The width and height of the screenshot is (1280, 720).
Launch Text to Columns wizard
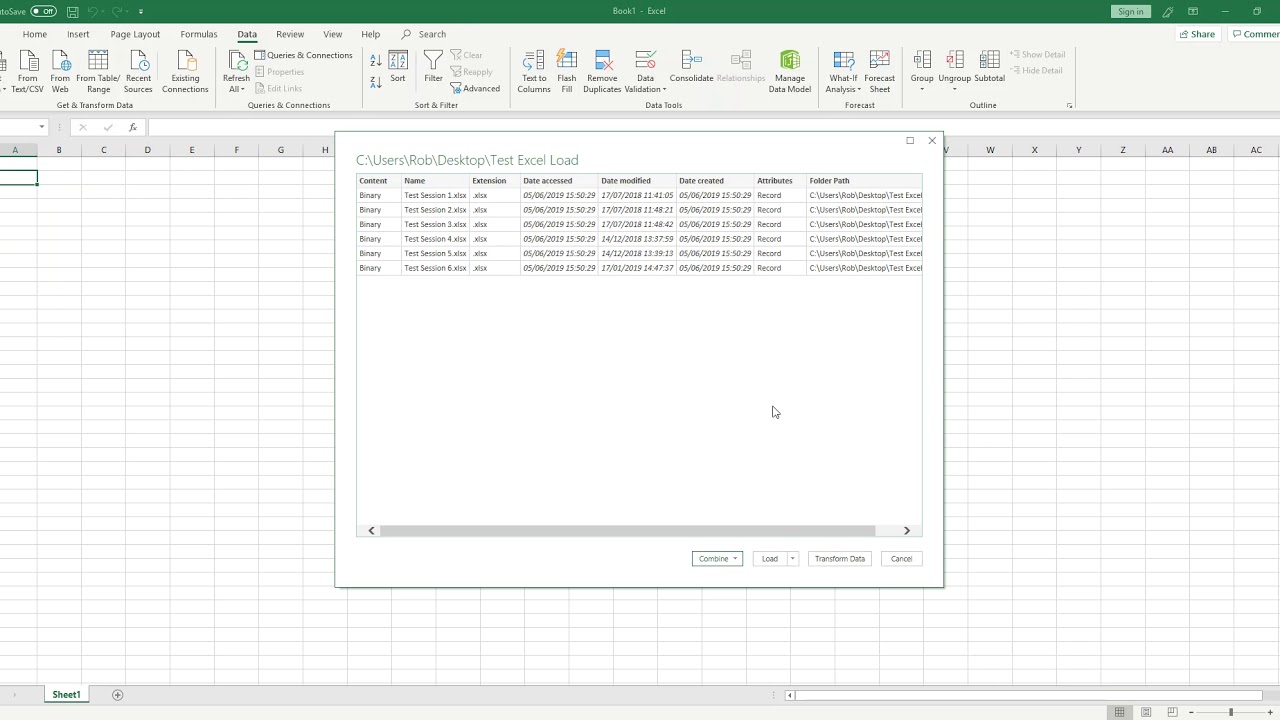tap(534, 71)
